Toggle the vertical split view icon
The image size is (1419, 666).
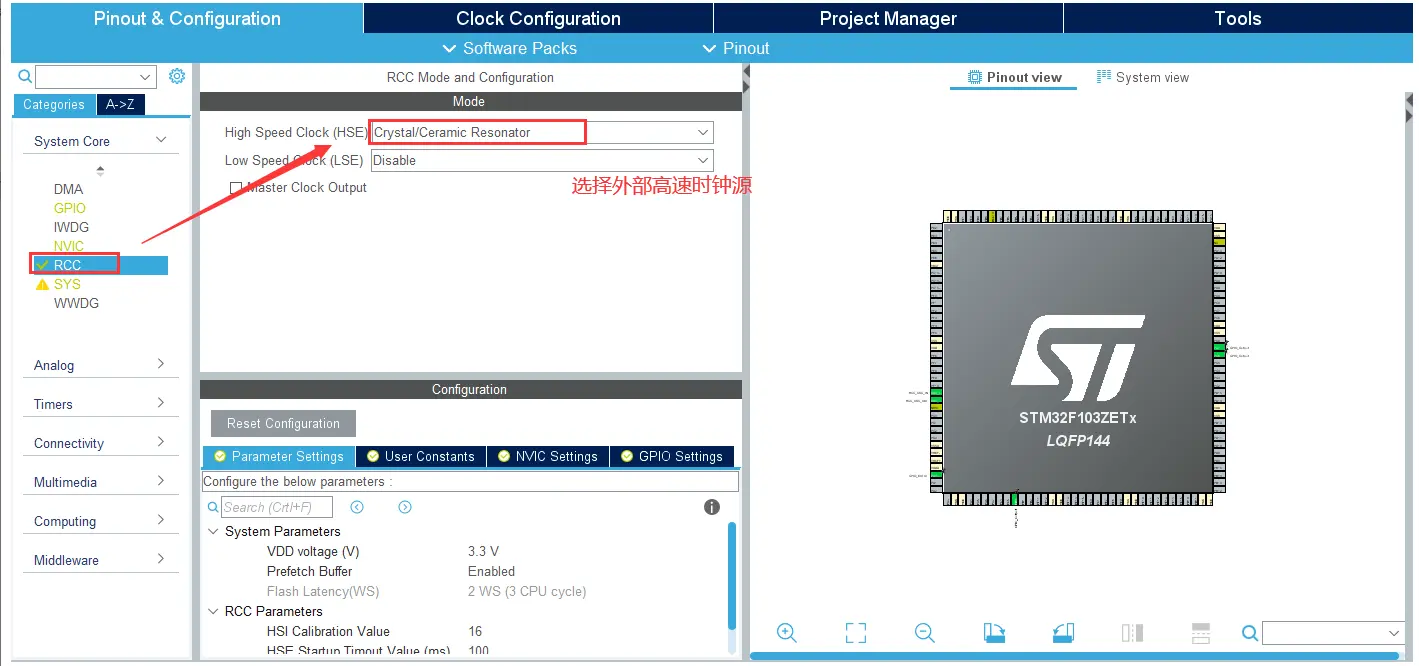click(x=1132, y=633)
